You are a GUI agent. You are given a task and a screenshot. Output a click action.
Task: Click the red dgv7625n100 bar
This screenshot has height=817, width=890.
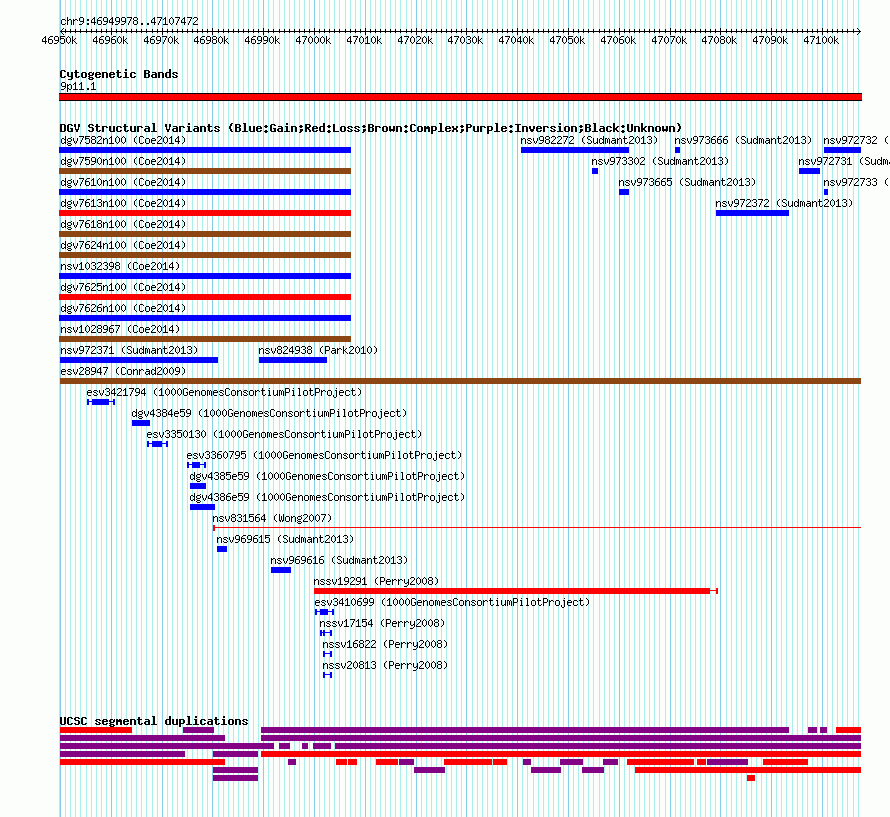(x=205, y=297)
